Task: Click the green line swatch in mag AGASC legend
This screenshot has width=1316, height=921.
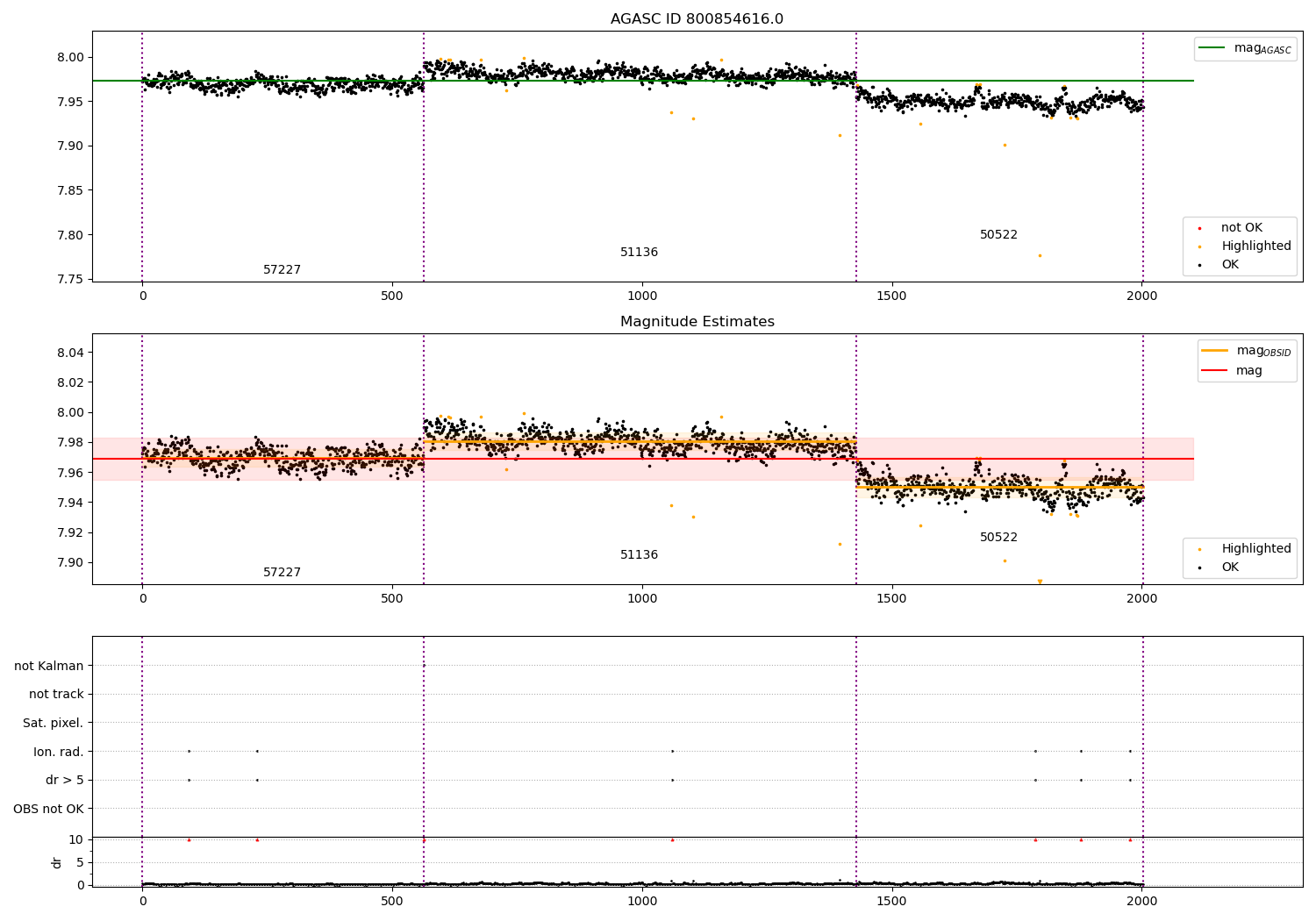Action: click(x=1212, y=48)
